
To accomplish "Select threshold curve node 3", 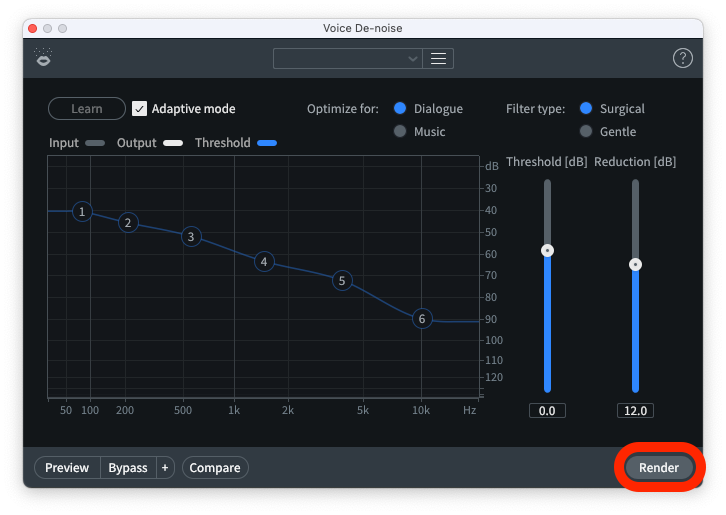I will tap(190, 237).
